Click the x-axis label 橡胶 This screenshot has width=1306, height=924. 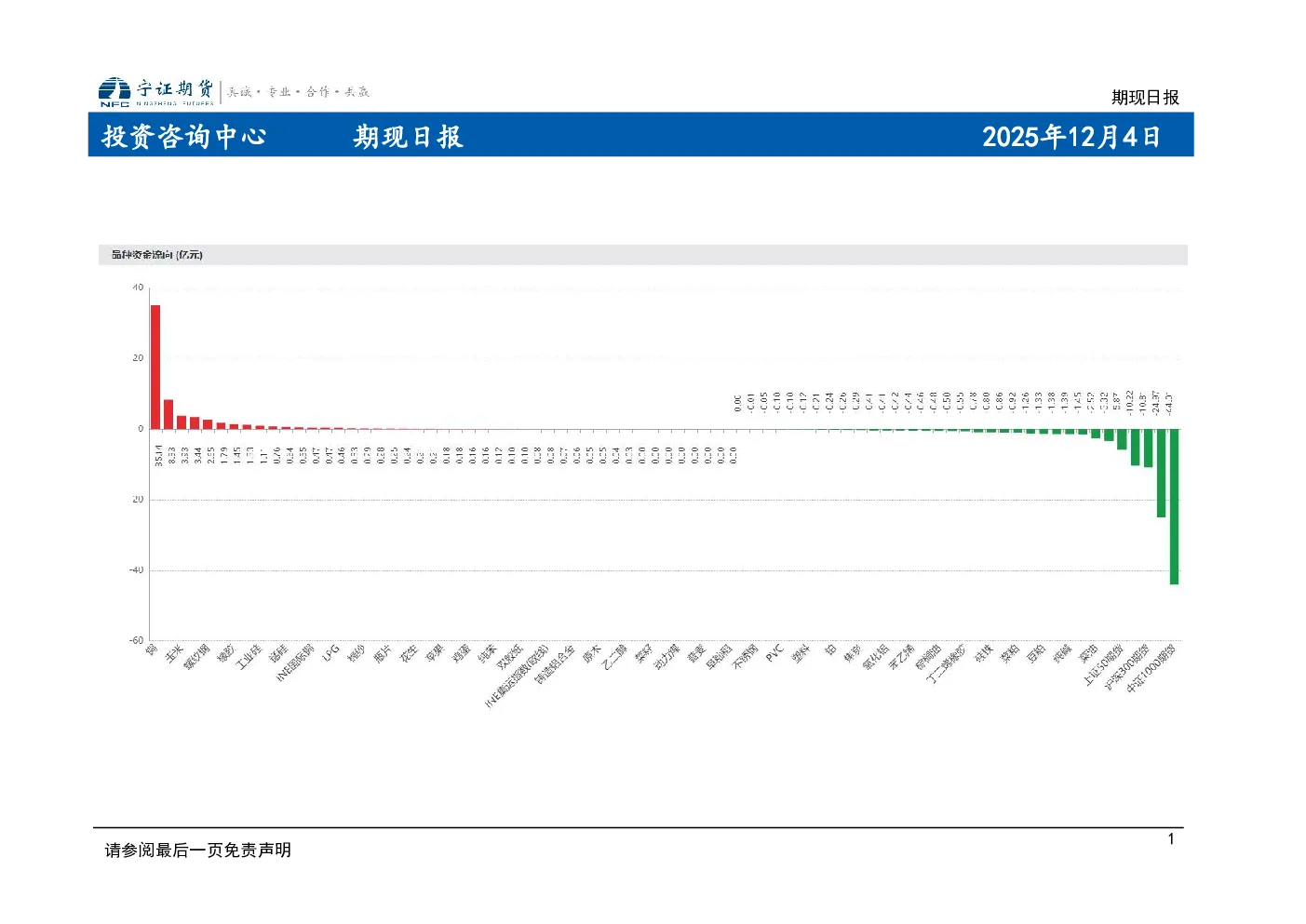point(226,653)
